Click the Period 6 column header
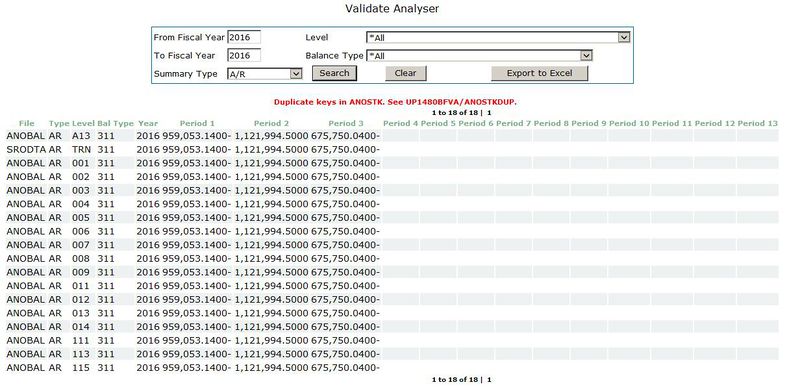 pos(476,123)
